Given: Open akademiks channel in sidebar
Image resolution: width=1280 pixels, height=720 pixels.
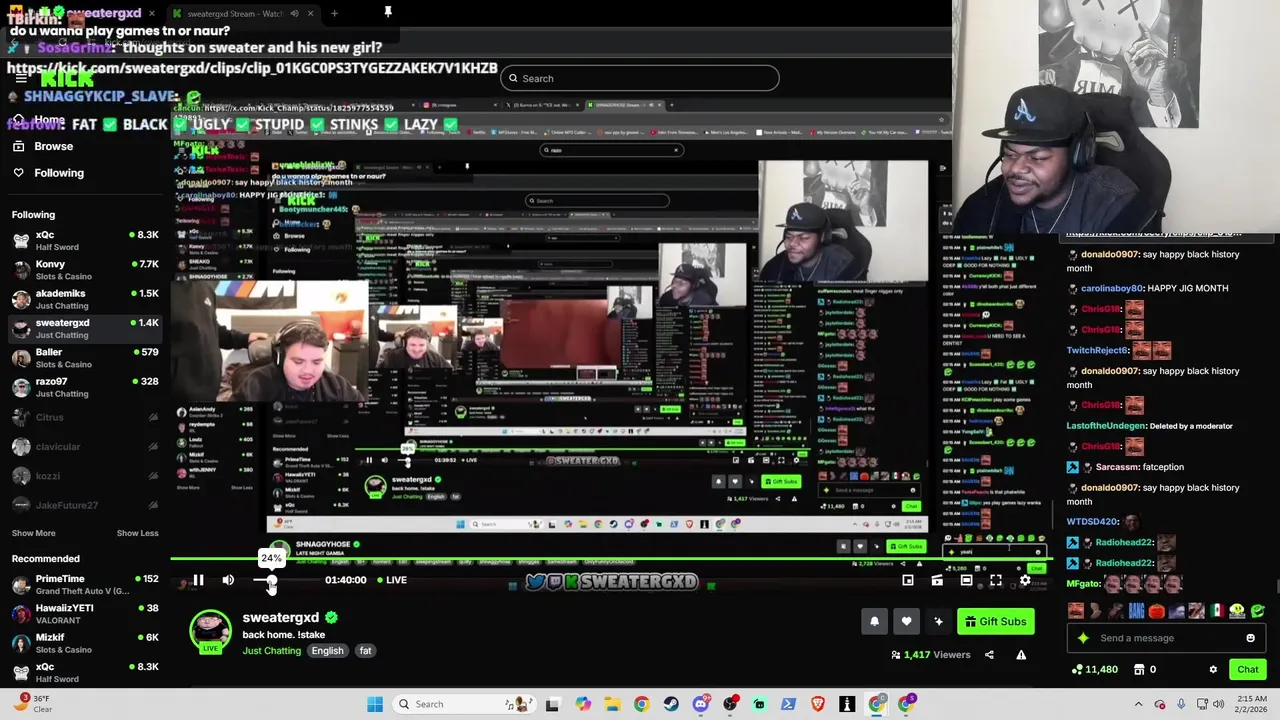Looking at the screenshot, I should point(85,299).
